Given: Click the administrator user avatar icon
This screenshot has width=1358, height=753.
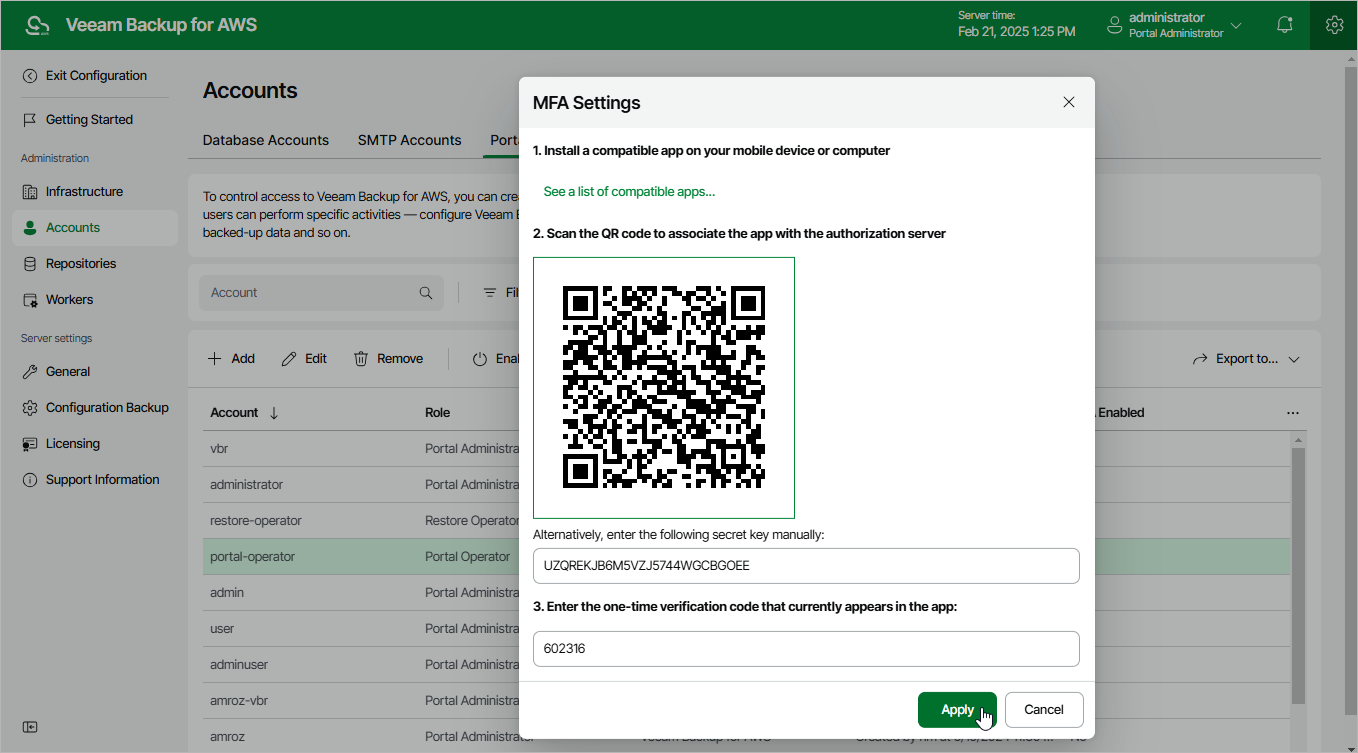Looking at the screenshot, I should [x=1114, y=26].
